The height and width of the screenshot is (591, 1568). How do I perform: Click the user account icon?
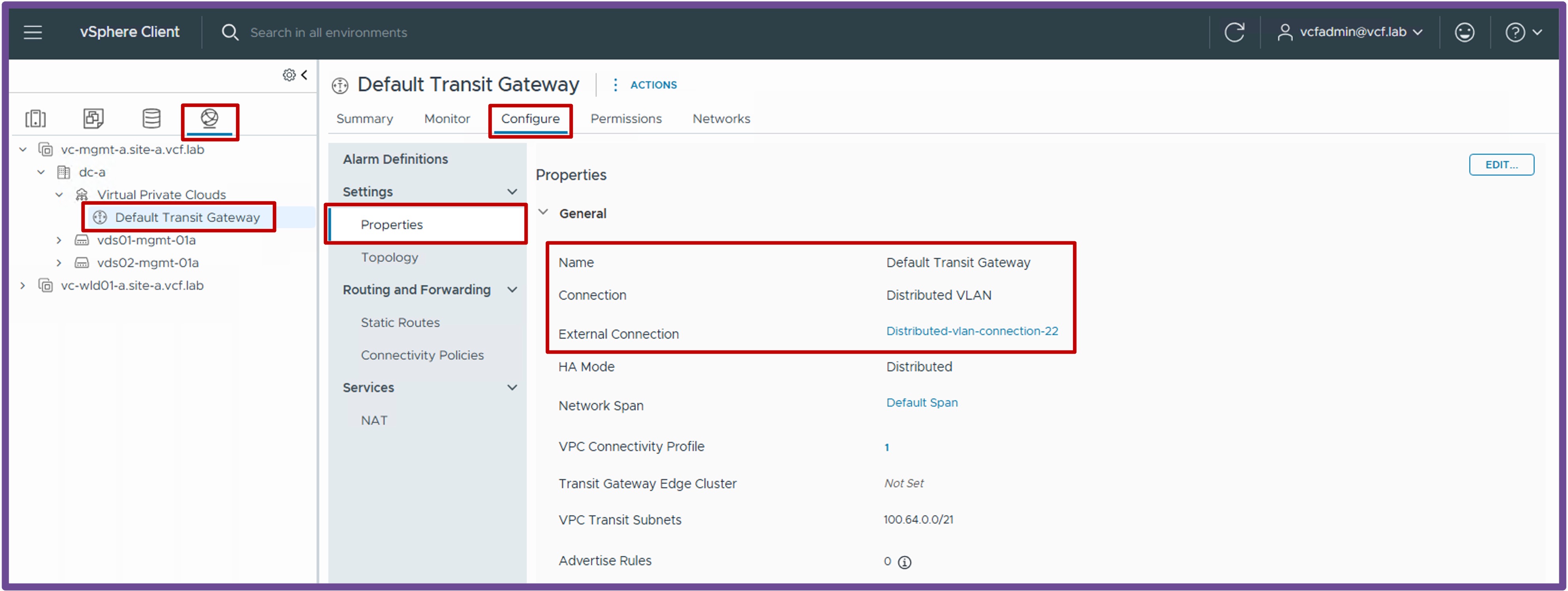coord(1284,32)
